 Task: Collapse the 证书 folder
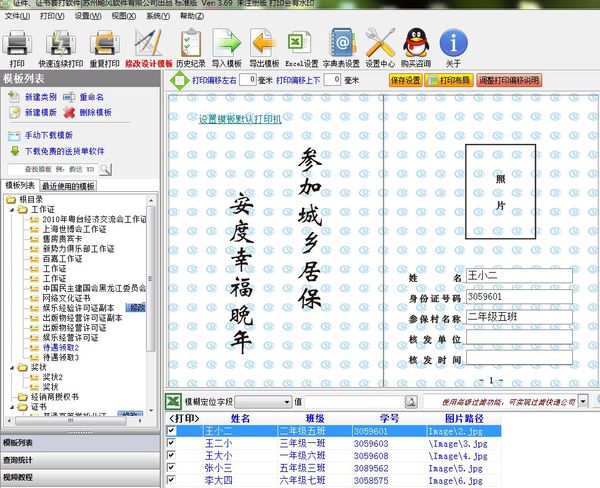click(x=12, y=407)
